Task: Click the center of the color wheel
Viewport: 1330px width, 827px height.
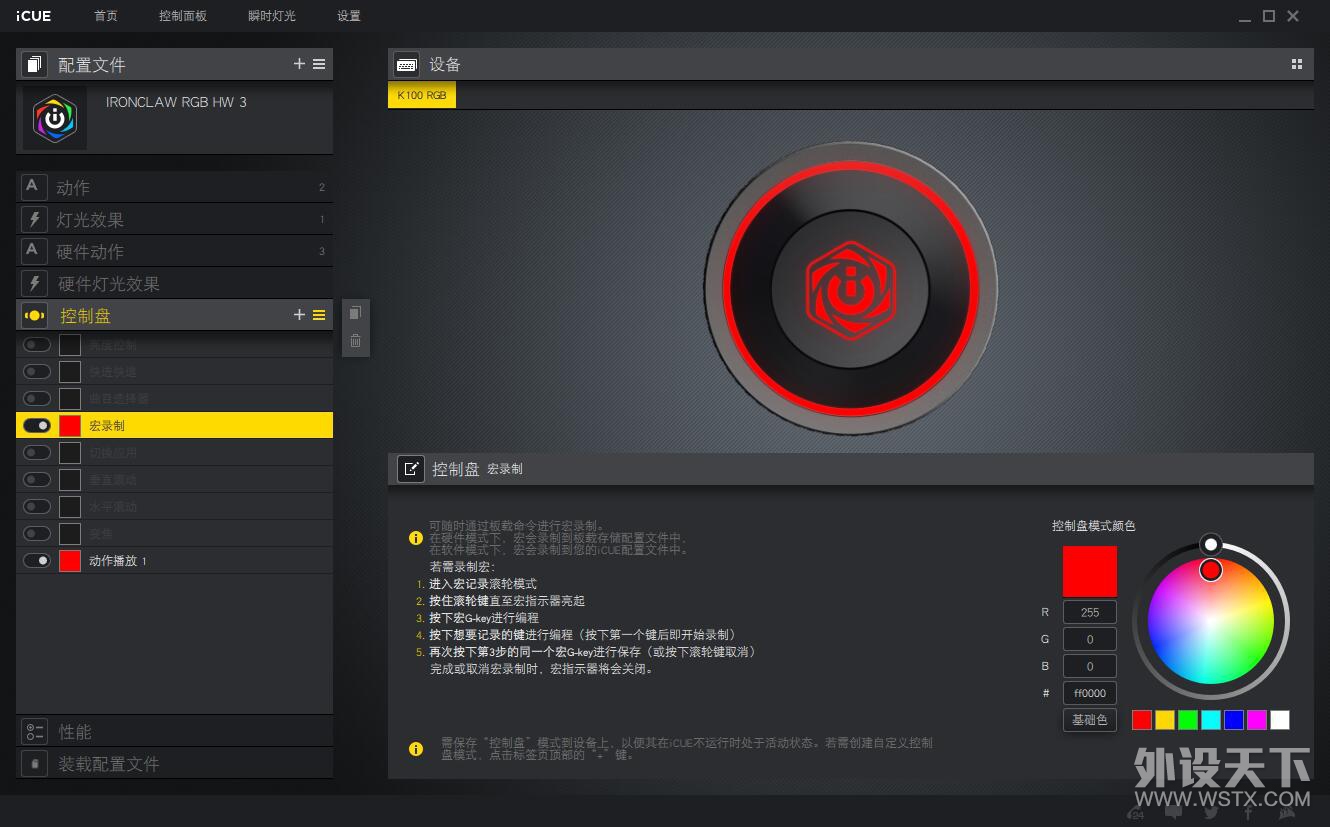Action: [x=1211, y=621]
